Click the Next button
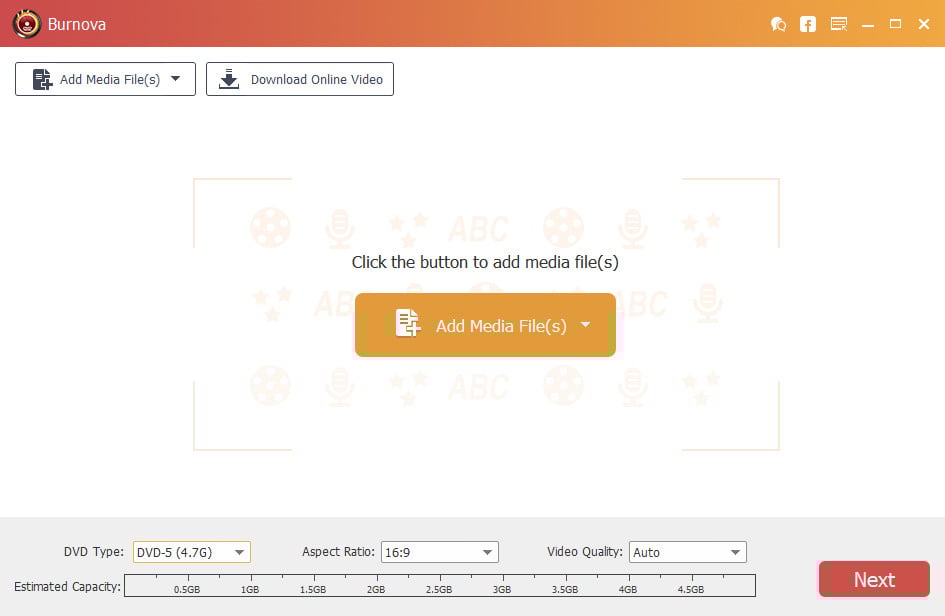Image resolution: width=945 pixels, height=616 pixels. tap(873, 579)
